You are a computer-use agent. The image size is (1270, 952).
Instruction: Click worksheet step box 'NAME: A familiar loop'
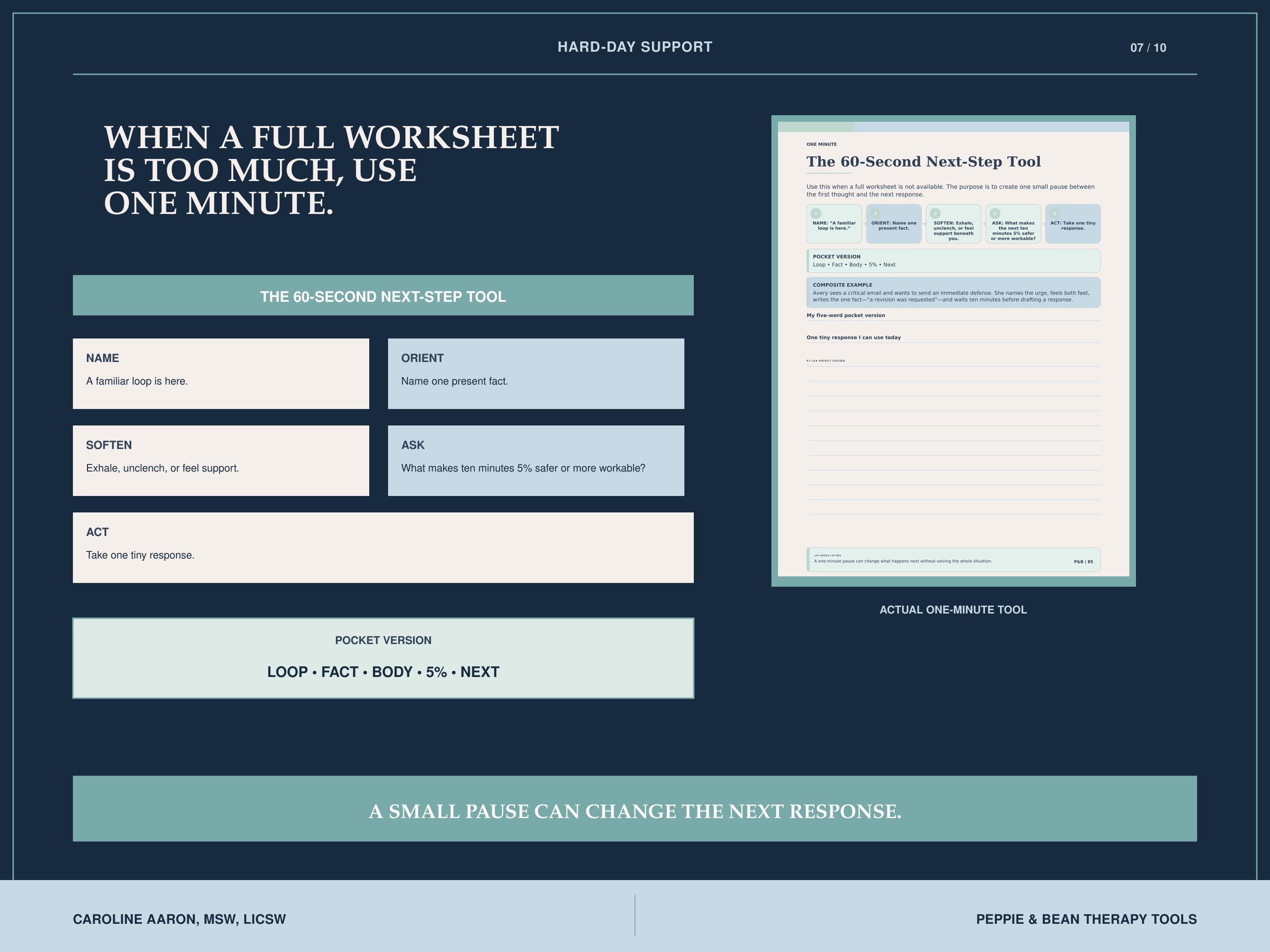[833, 224]
